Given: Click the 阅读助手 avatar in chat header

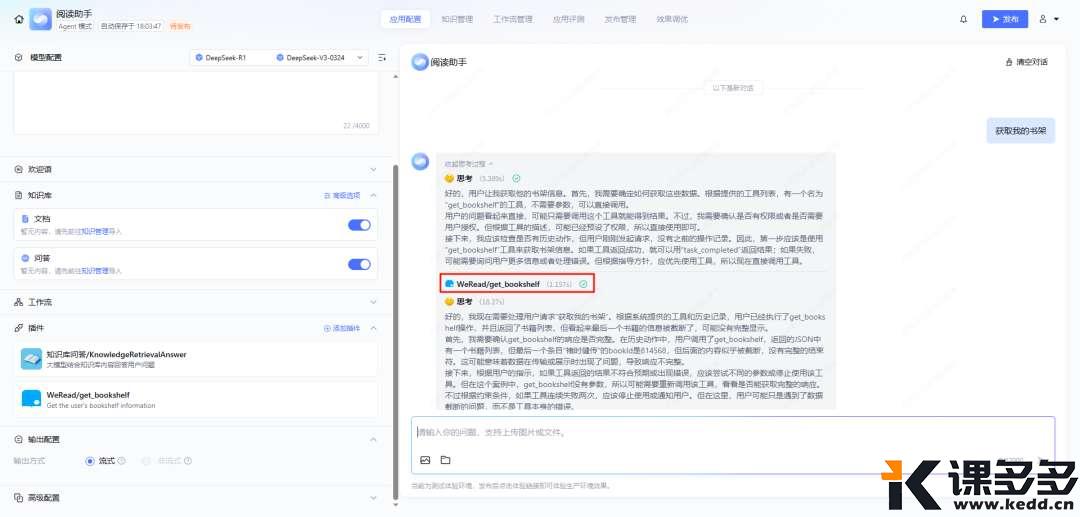Looking at the screenshot, I should click(419, 62).
